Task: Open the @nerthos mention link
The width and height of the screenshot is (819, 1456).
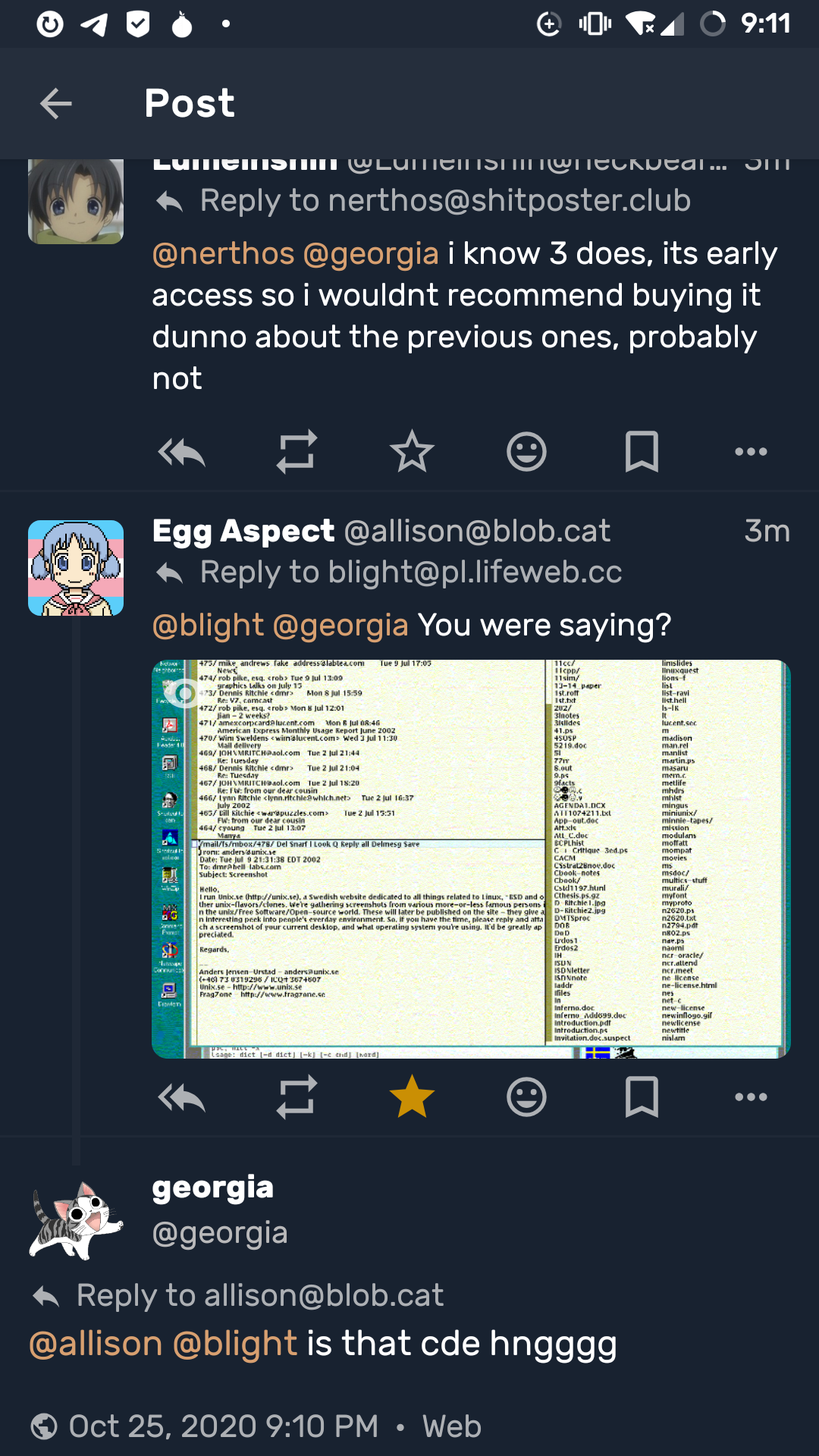Action: pyautogui.click(x=223, y=254)
